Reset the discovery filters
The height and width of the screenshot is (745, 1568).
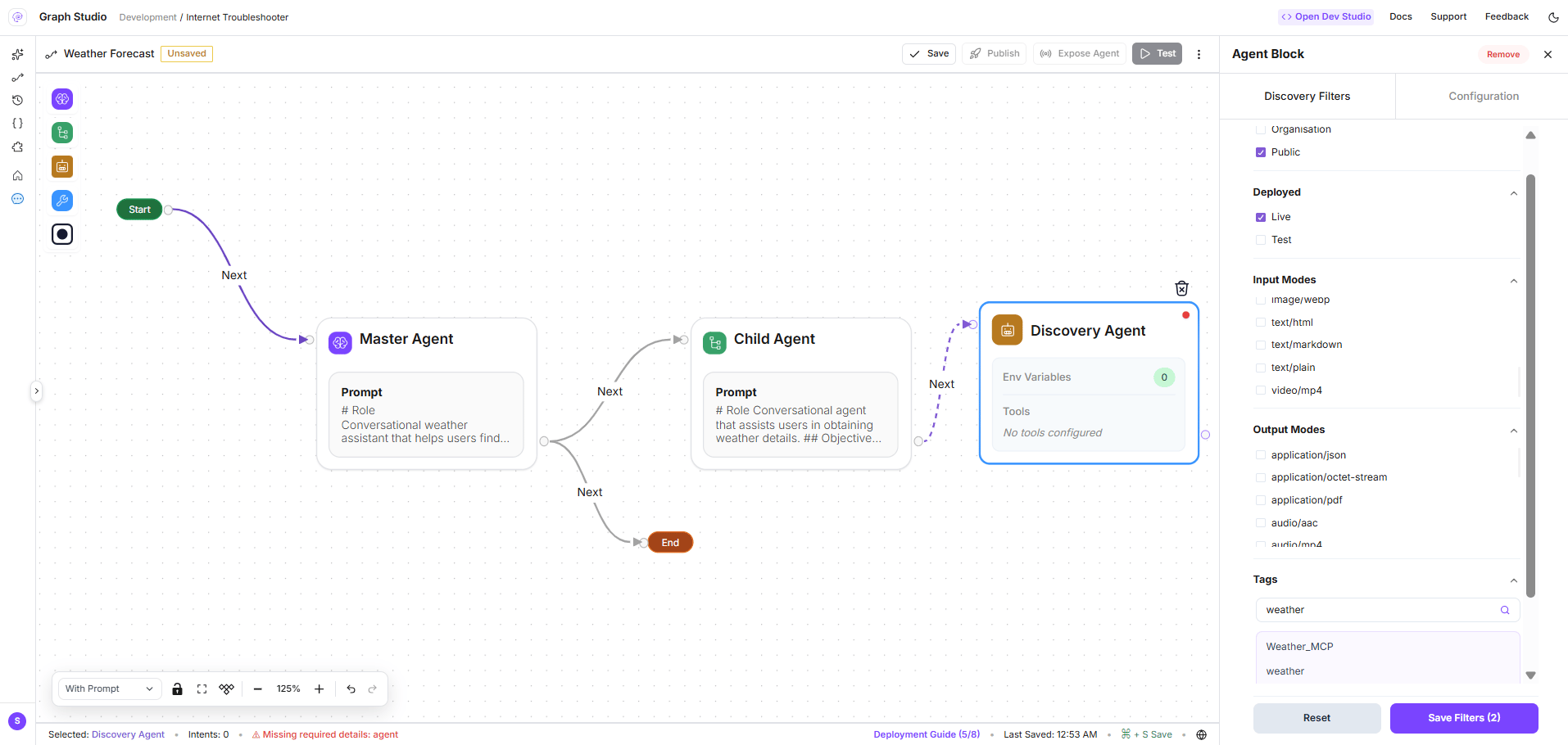coord(1316,718)
